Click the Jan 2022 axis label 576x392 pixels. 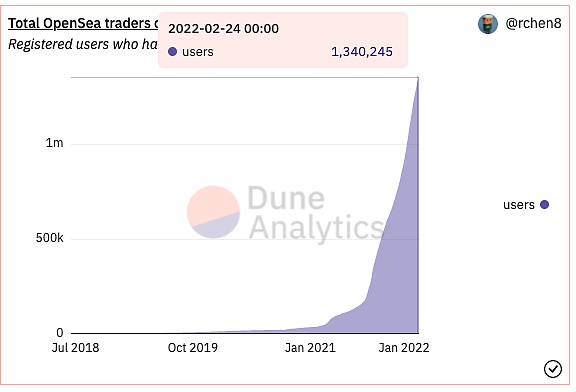pyautogui.click(x=404, y=348)
